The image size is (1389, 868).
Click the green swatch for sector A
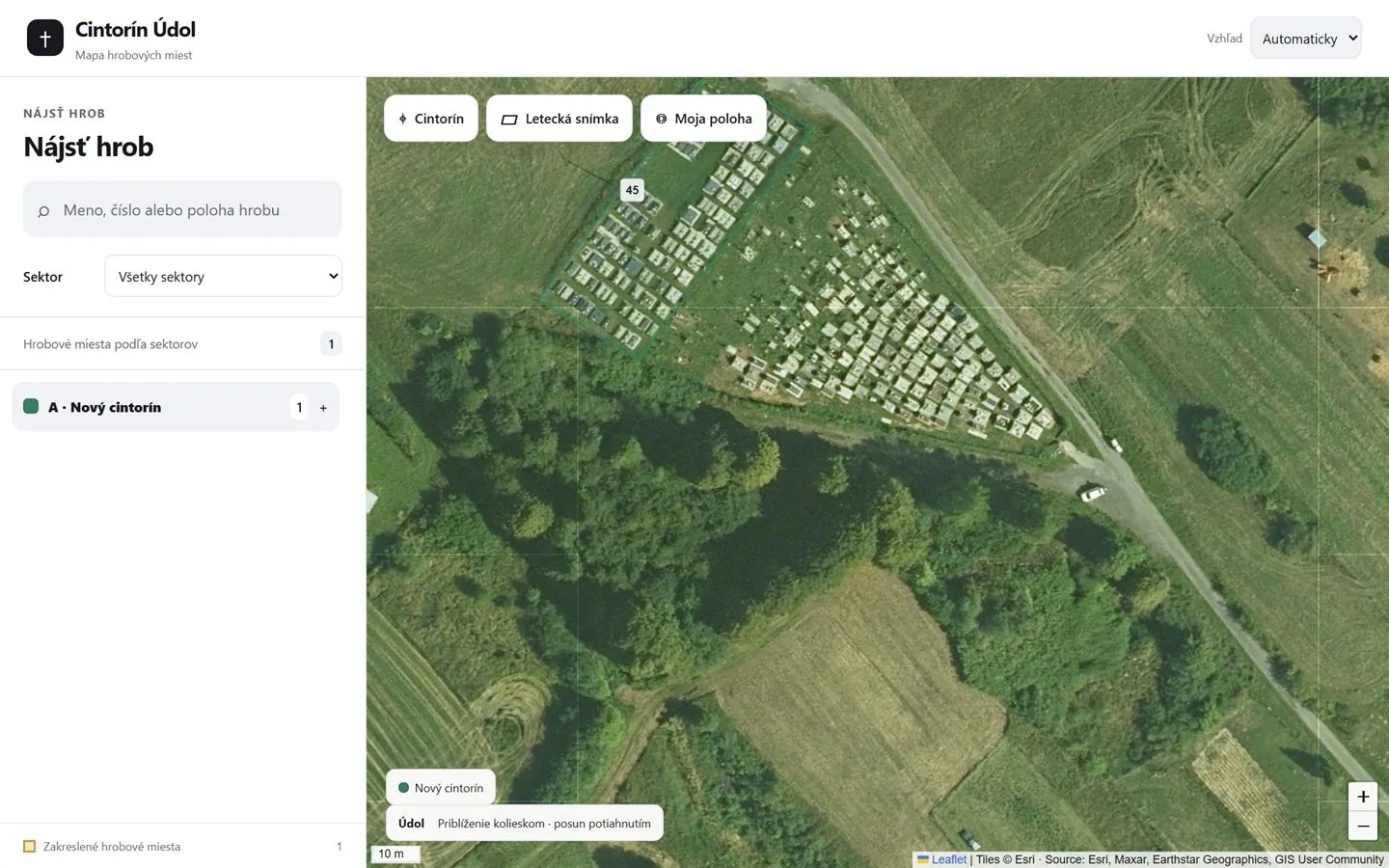click(31, 407)
